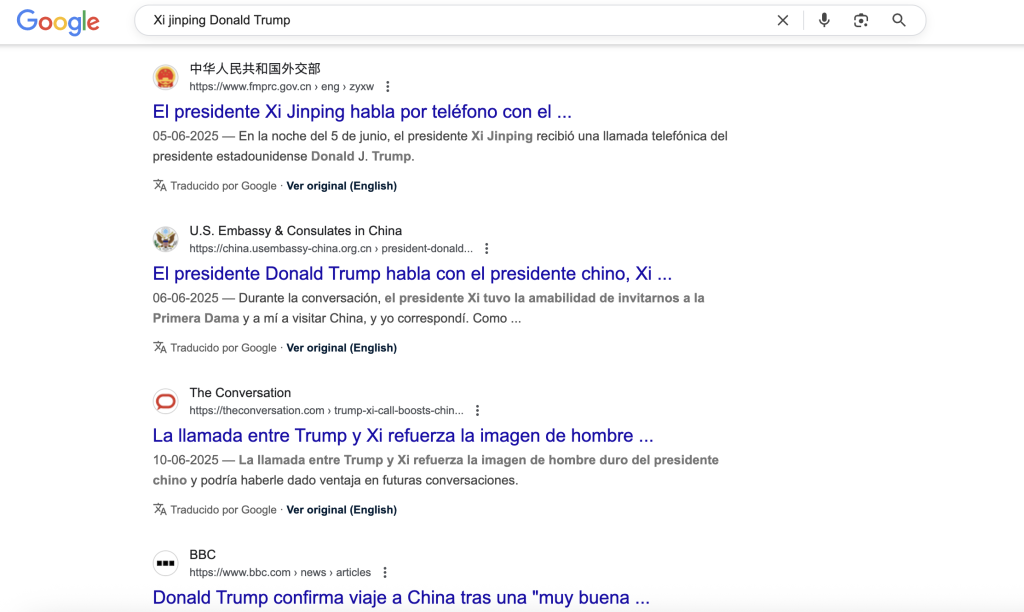The width and height of the screenshot is (1024, 612).
Task: Click translate icon under The Conversation result
Action: click(x=159, y=509)
